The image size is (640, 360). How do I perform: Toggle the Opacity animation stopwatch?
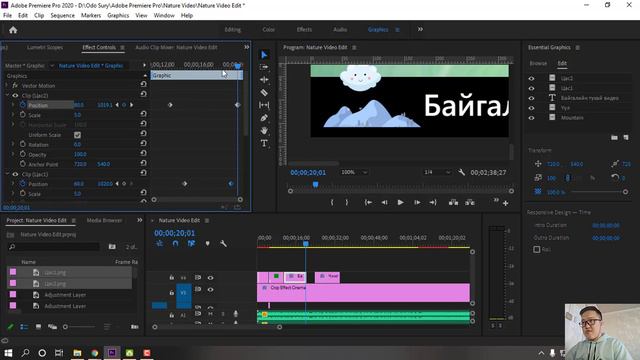[x=23, y=154]
